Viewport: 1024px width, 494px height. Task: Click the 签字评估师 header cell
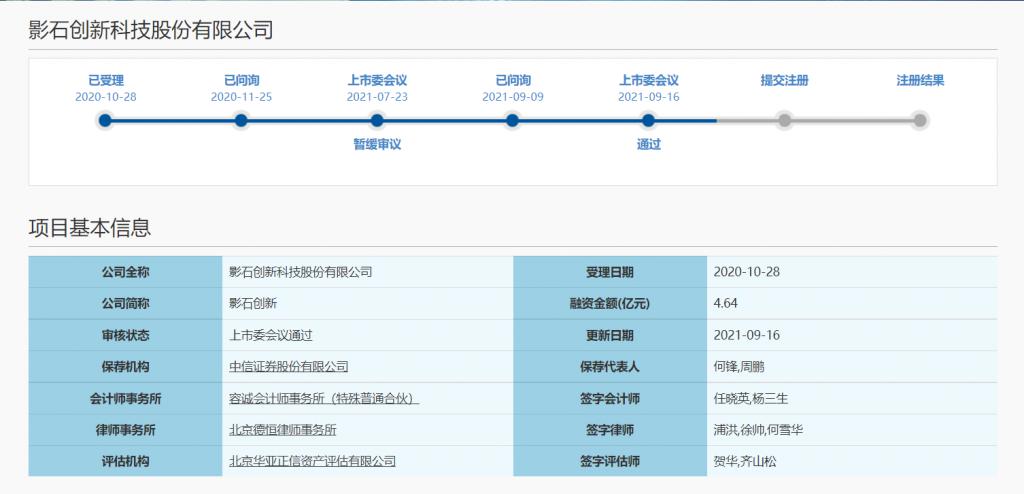[x=610, y=461]
